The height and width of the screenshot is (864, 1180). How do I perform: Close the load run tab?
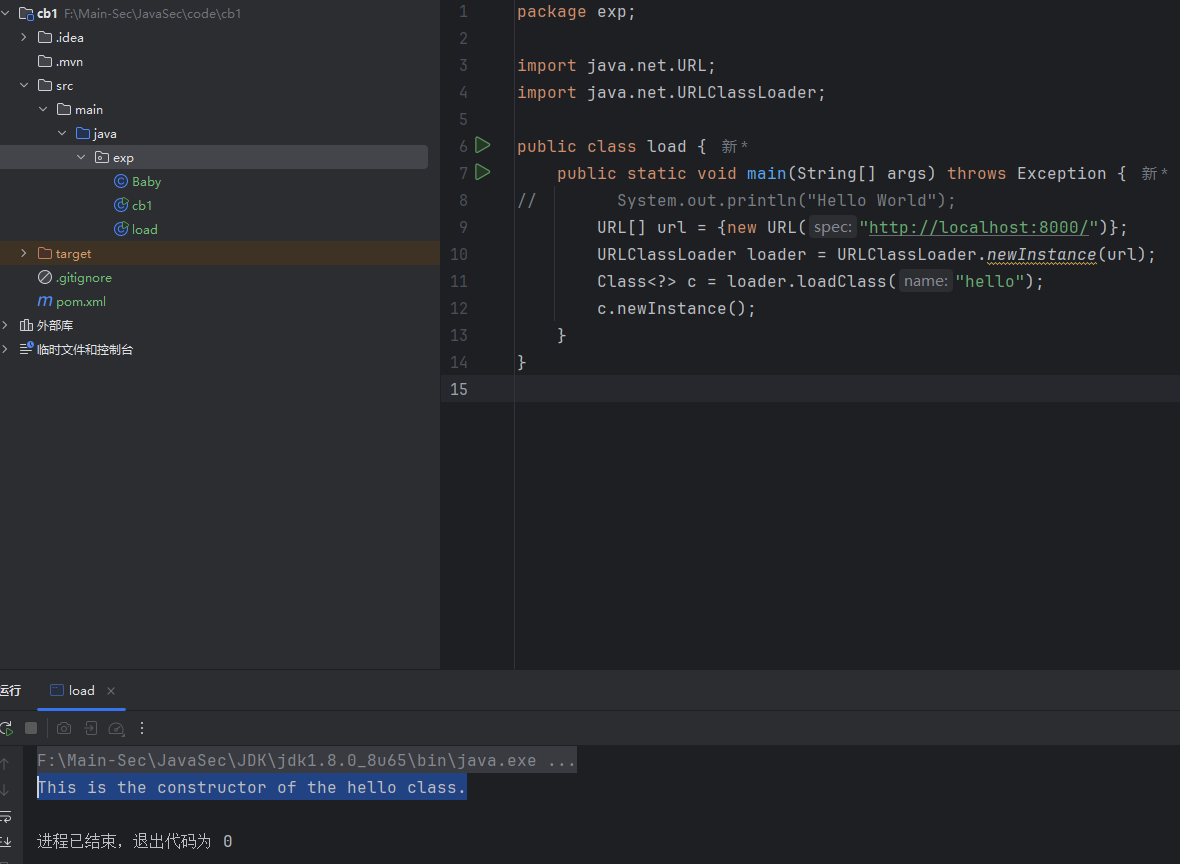click(111, 691)
